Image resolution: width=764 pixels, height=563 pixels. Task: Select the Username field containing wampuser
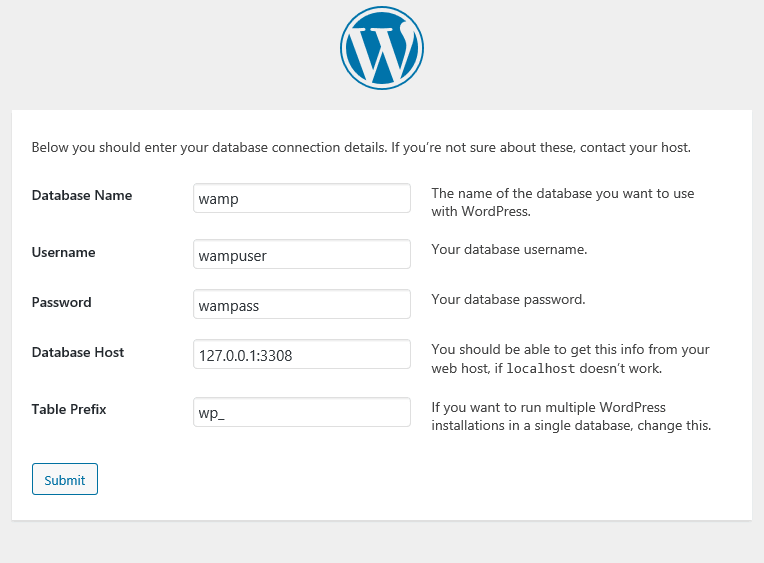point(302,254)
